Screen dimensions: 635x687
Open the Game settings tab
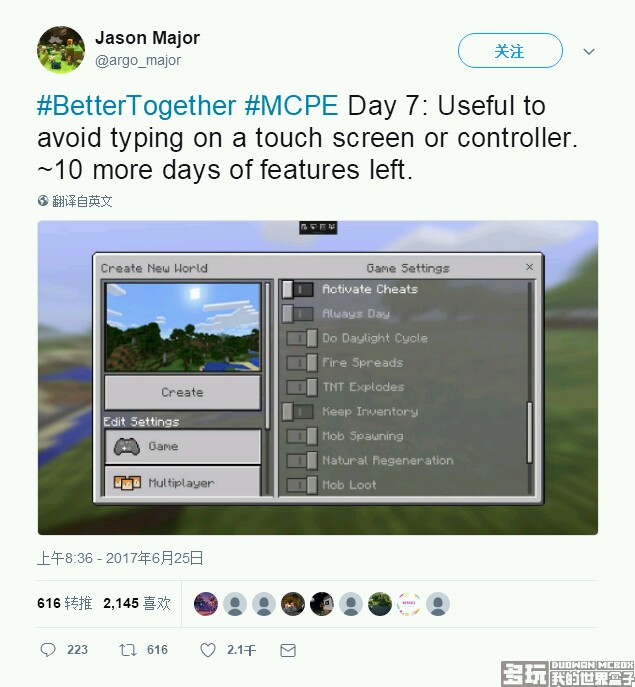(x=183, y=446)
